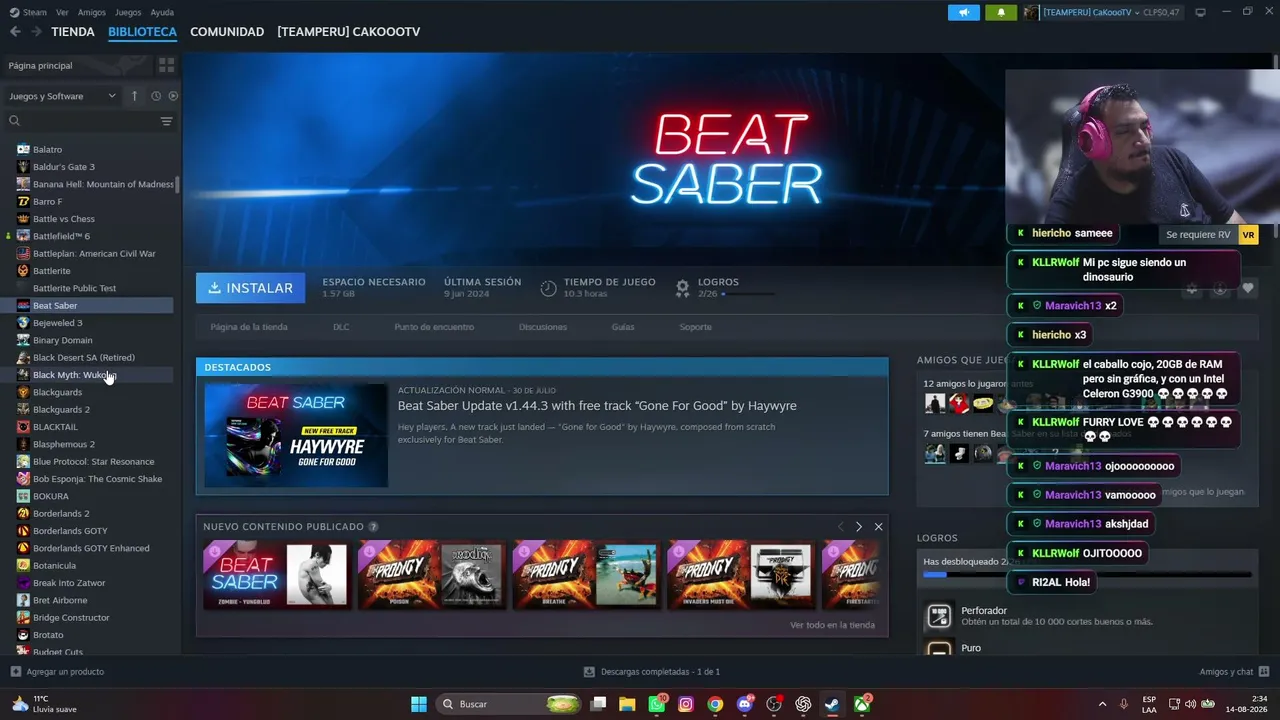Toggle recent-activity clock filter in sidebar
Image resolution: width=1280 pixels, height=720 pixels.
(156, 96)
